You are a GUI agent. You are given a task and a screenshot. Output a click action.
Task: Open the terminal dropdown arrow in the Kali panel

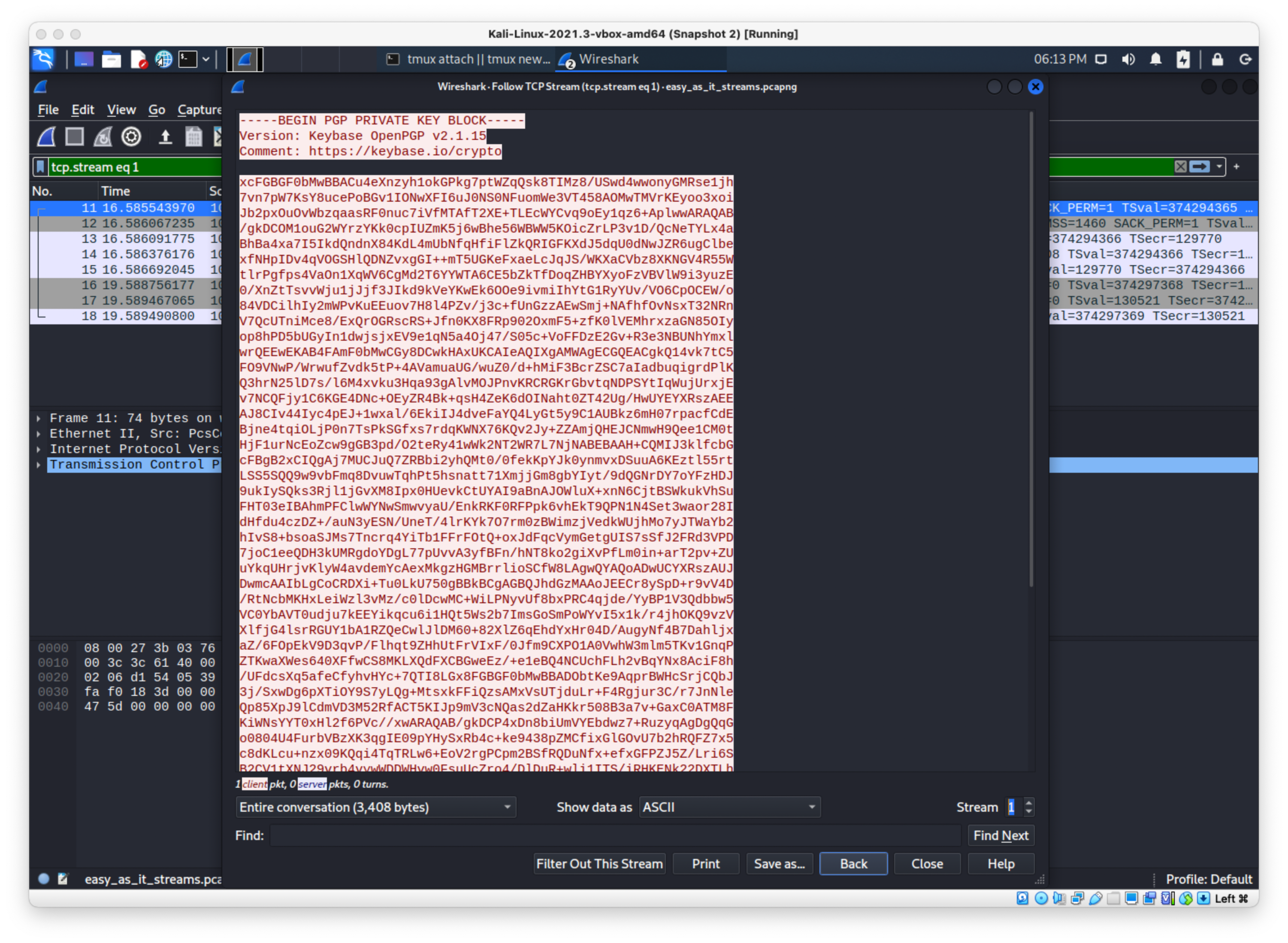206,59
